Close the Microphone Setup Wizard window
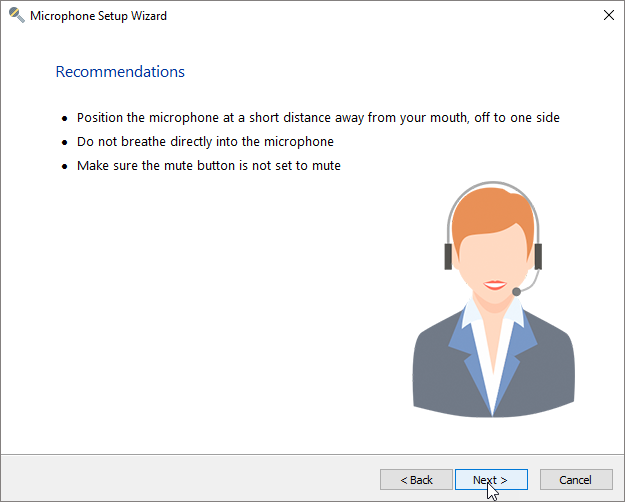 pos(608,16)
